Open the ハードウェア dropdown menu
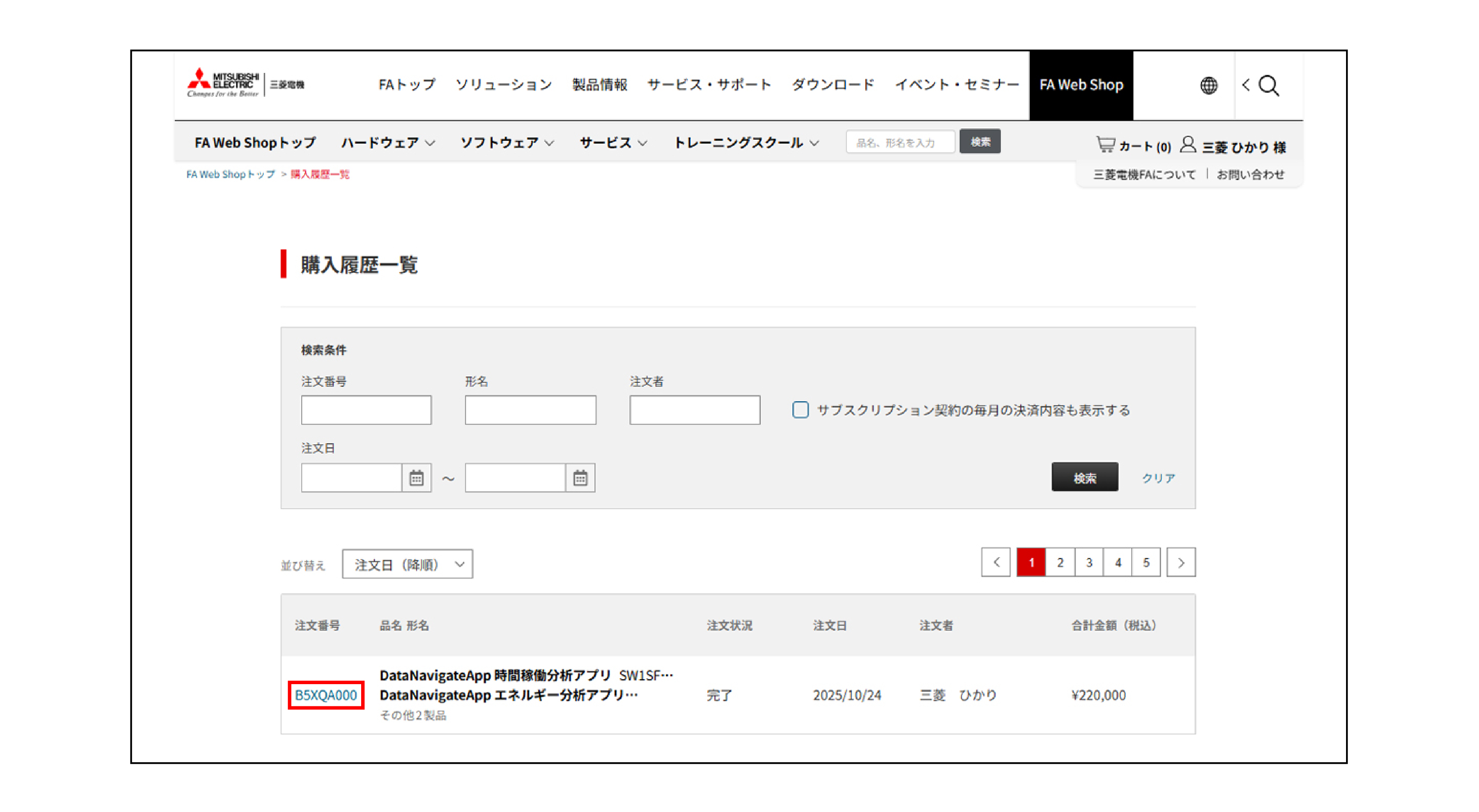The height and width of the screenshot is (812, 1479). 388,143
